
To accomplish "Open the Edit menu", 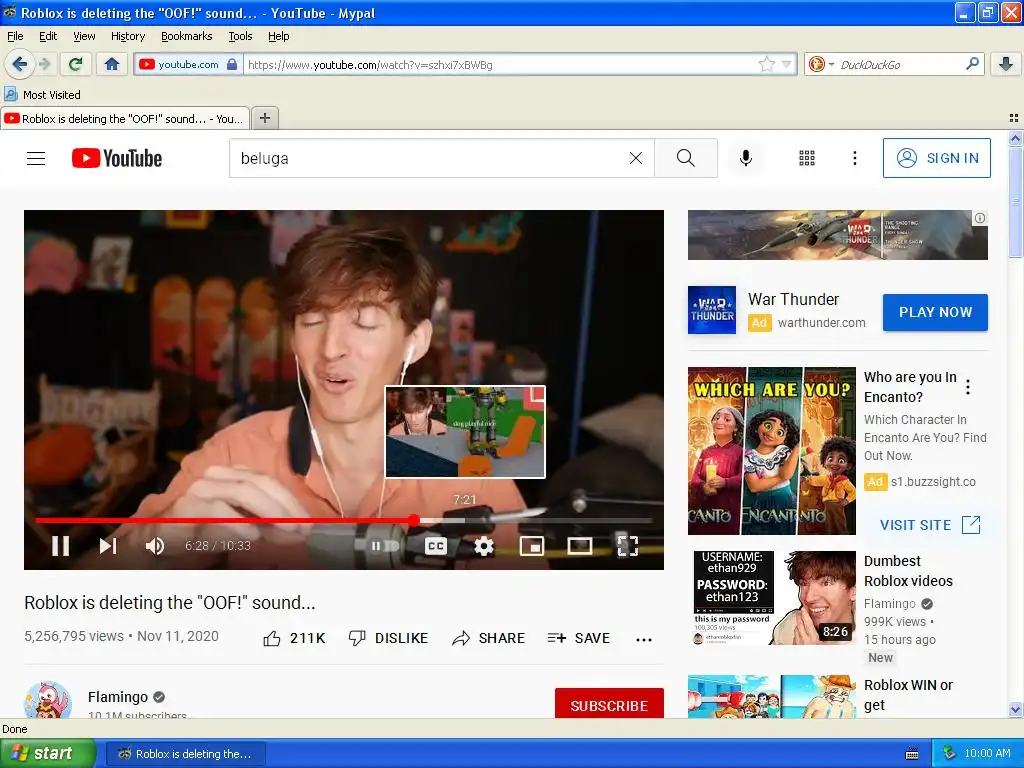I will (x=48, y=36).
